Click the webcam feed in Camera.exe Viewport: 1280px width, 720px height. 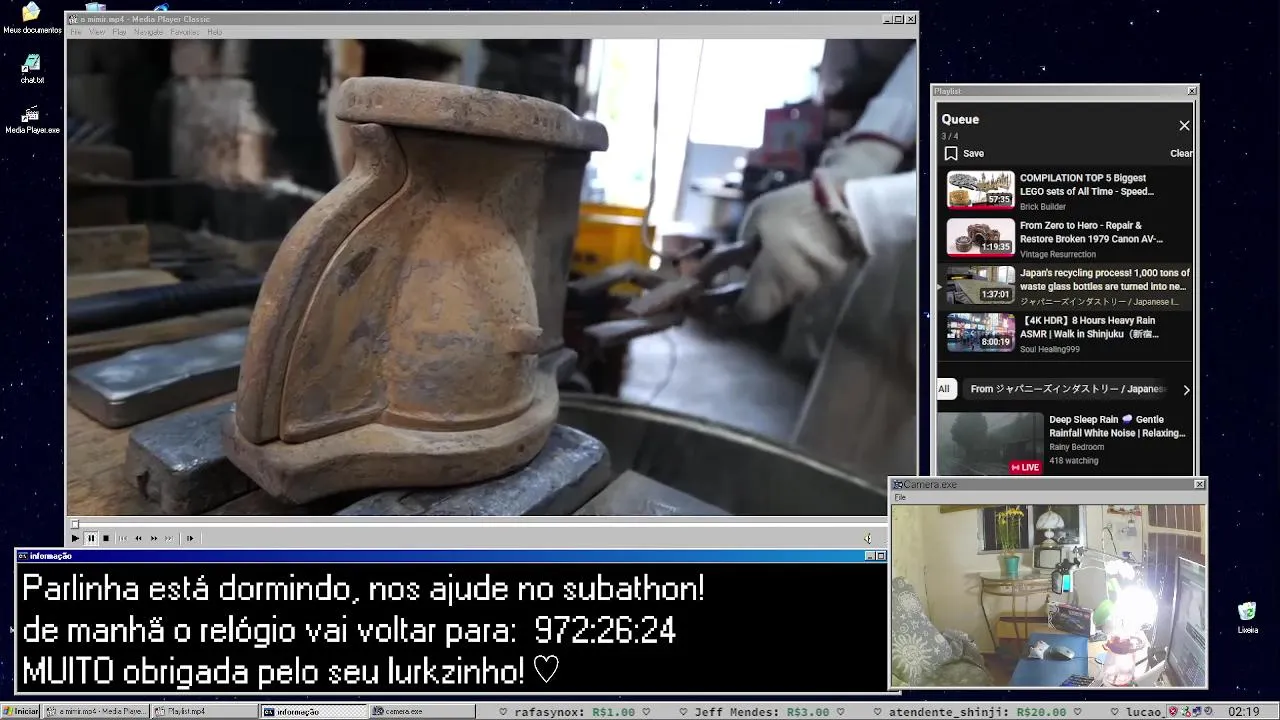[x=1048, y=596]
